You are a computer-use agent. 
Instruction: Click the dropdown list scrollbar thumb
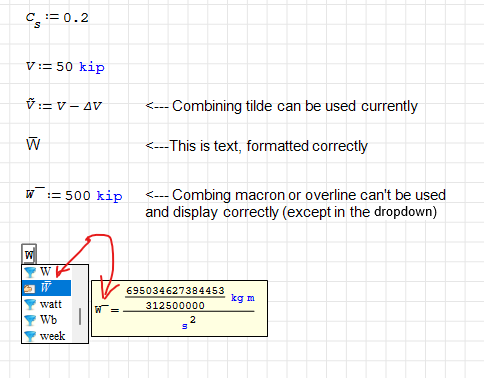80,317
